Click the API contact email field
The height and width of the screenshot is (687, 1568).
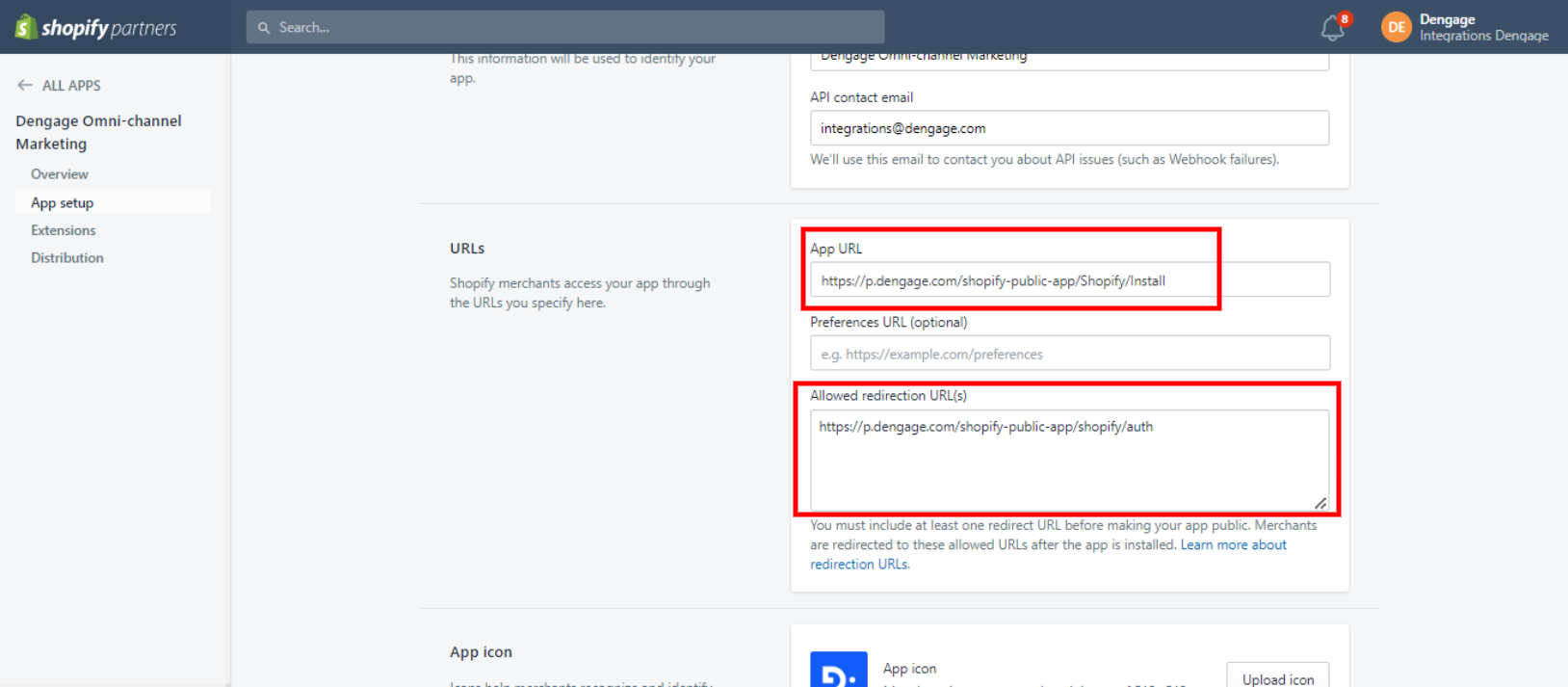click(1069, 128)
